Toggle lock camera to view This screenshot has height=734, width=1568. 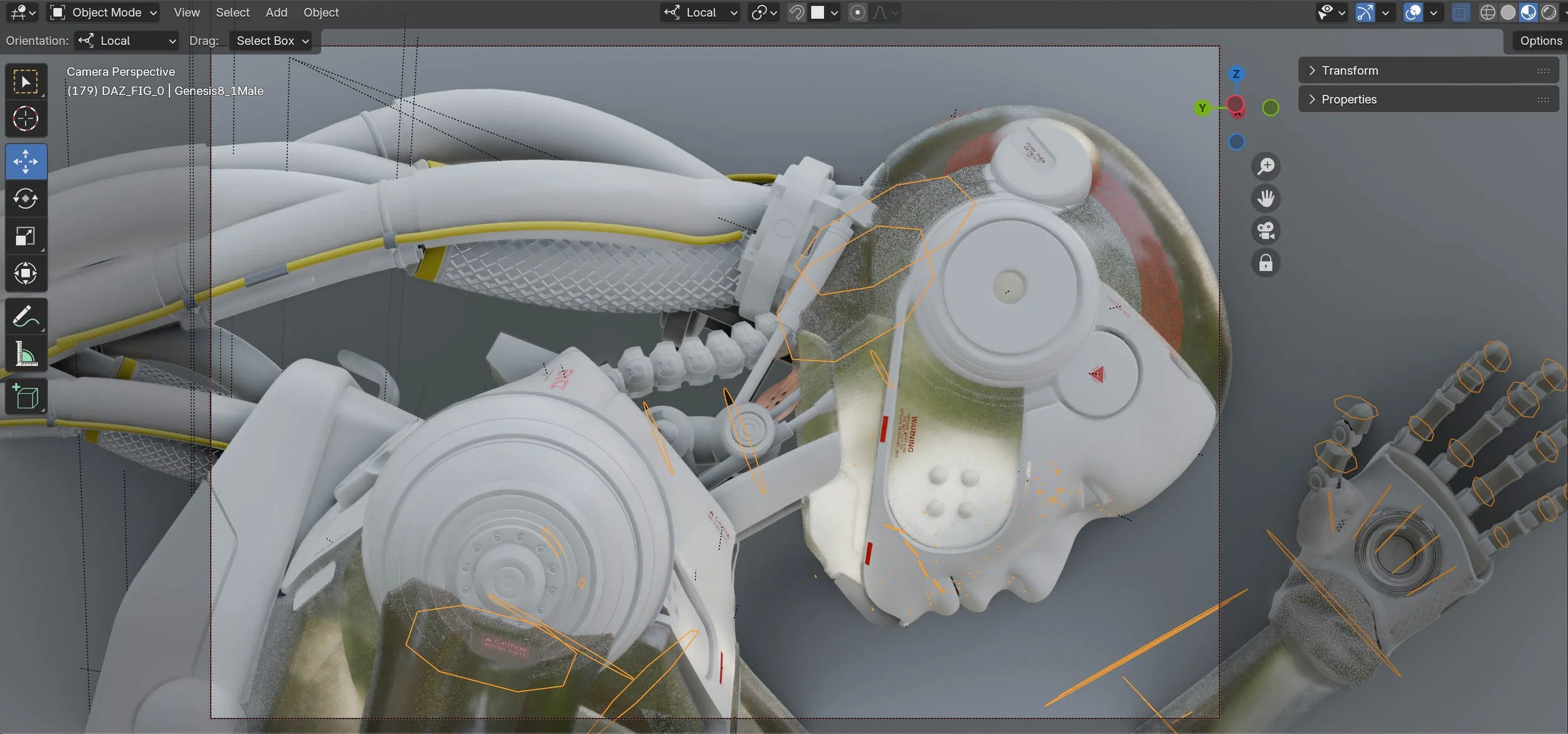[1266, 263]
